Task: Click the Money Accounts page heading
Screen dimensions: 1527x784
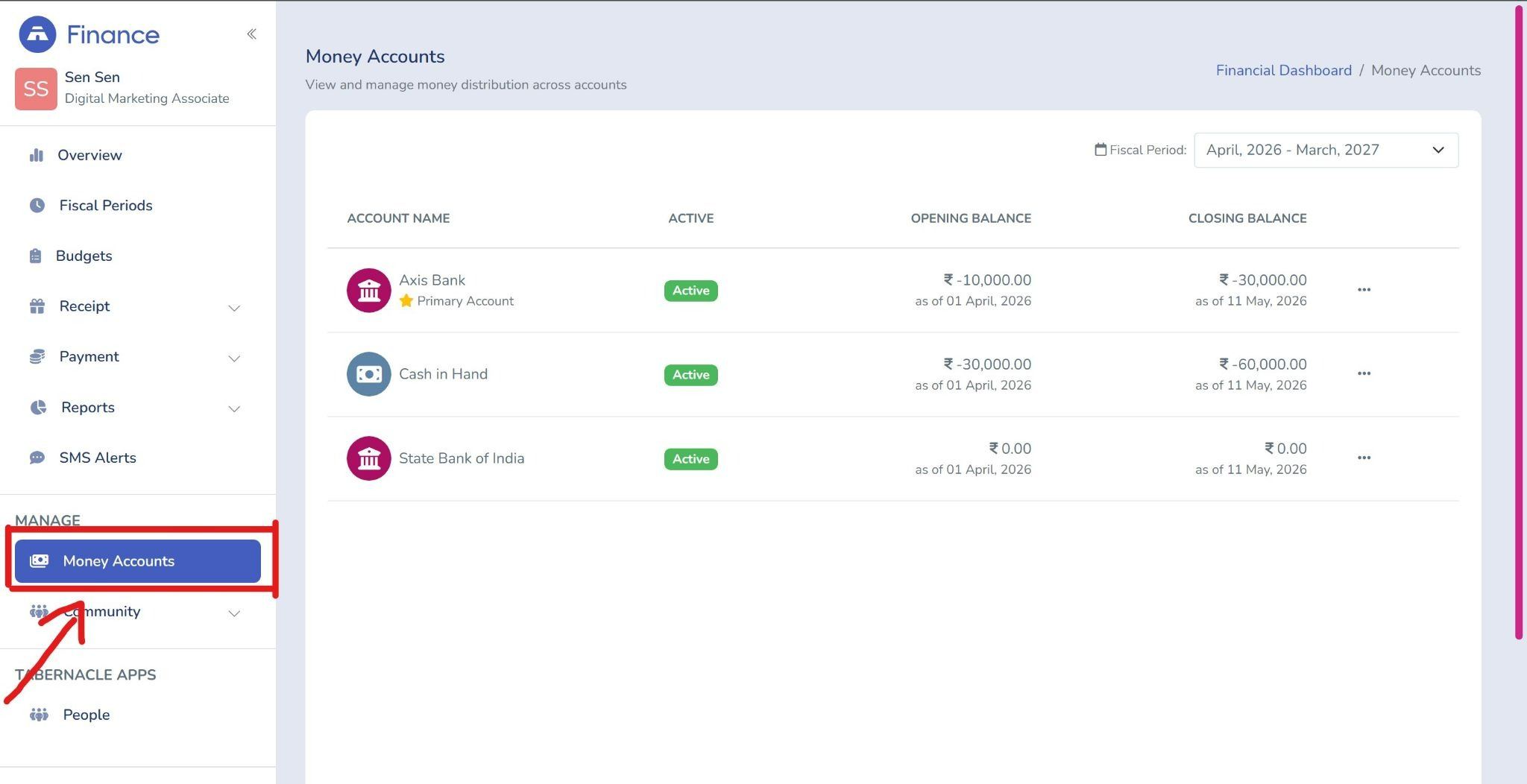Action: (x=375, y=57)
